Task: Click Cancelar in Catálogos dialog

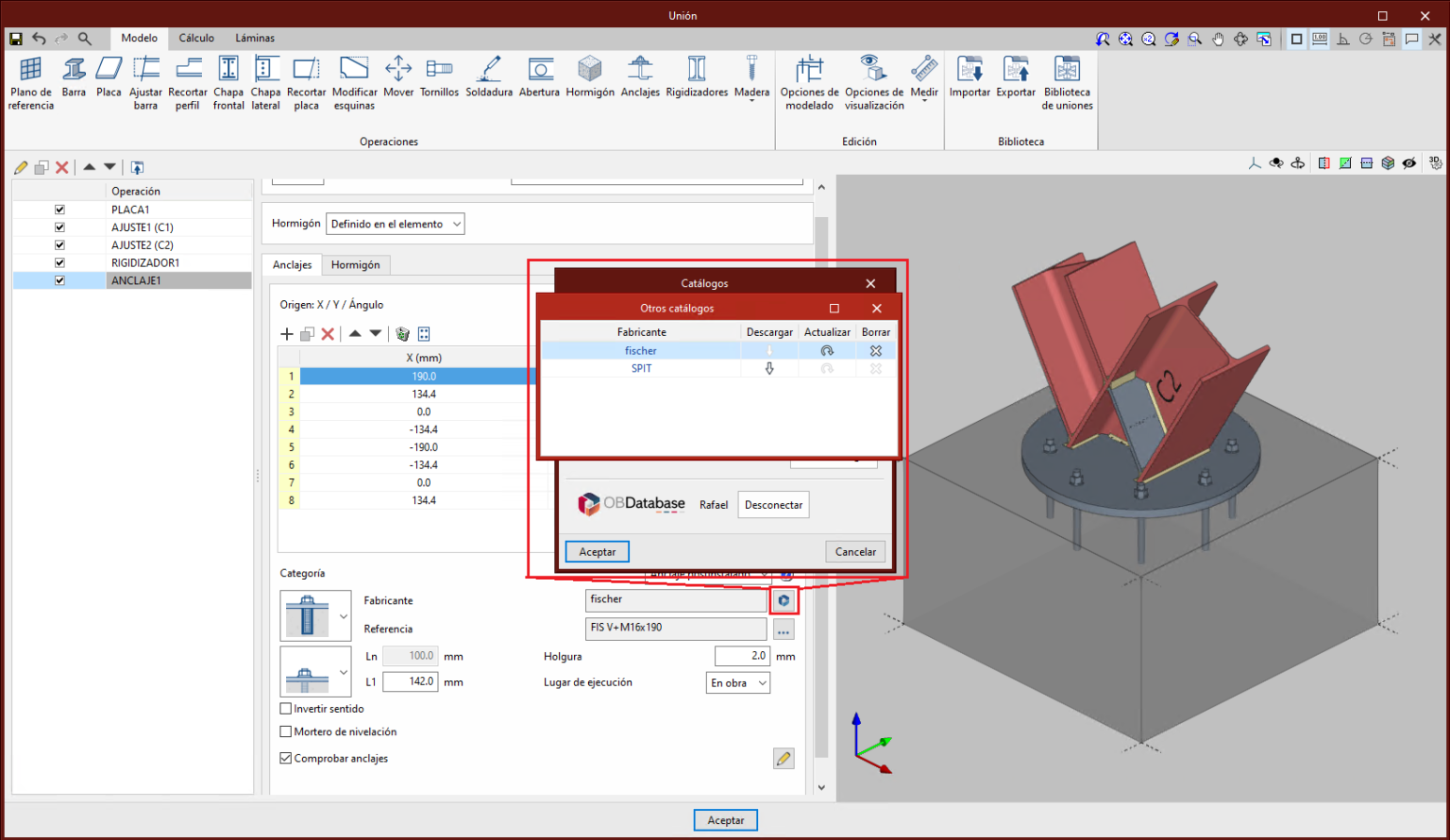Action: tap(855, 552)
